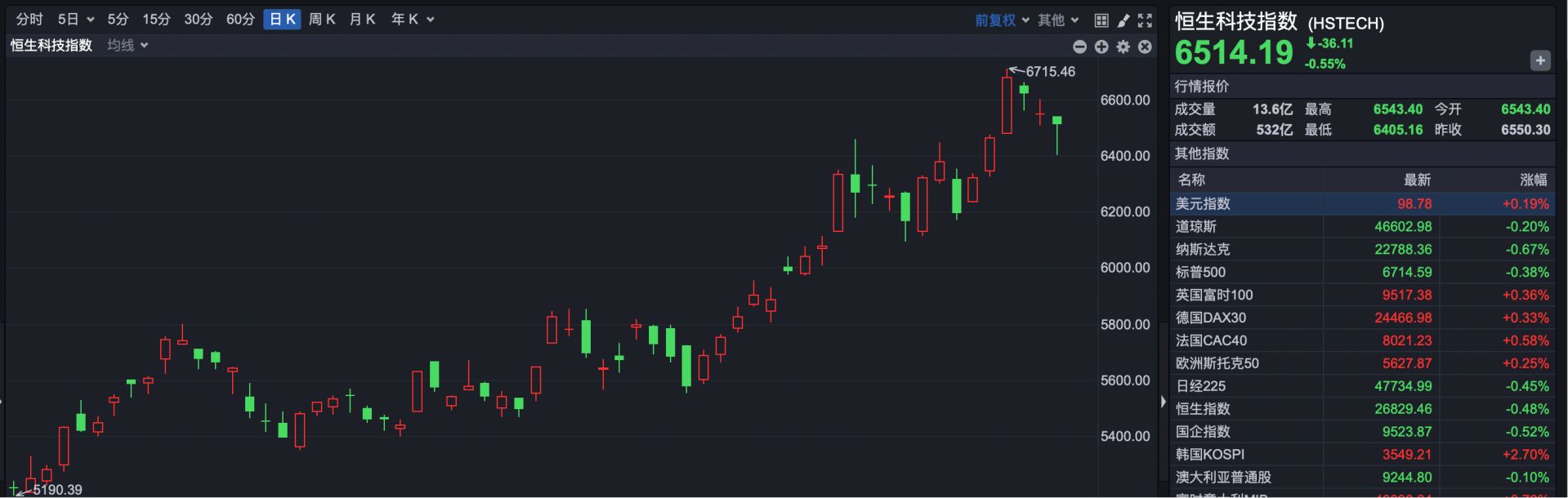
Task: Open chart settings gear
Action: click(1124, 47)
